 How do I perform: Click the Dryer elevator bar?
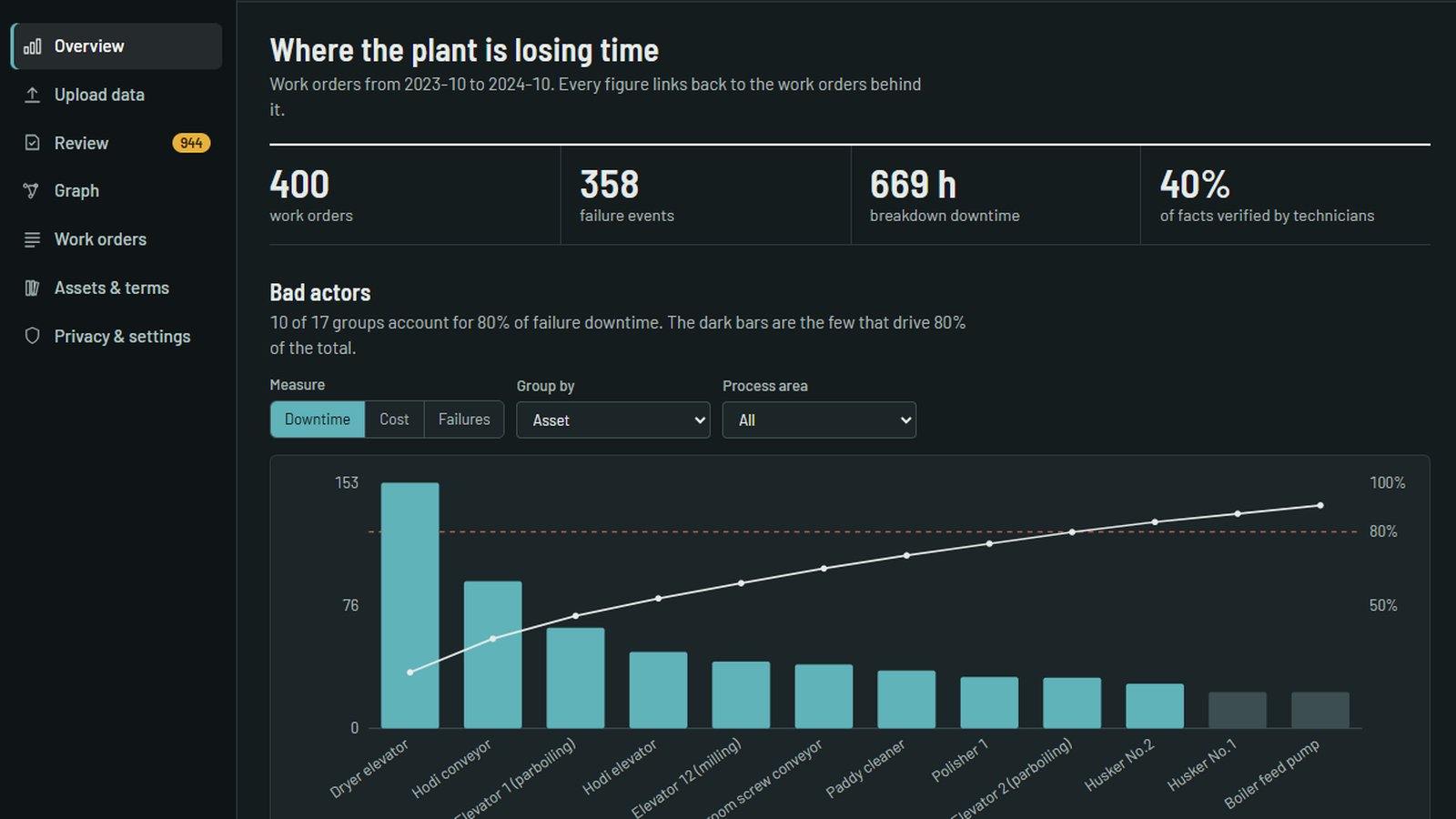pyautogui.click(x=409, y=605)
